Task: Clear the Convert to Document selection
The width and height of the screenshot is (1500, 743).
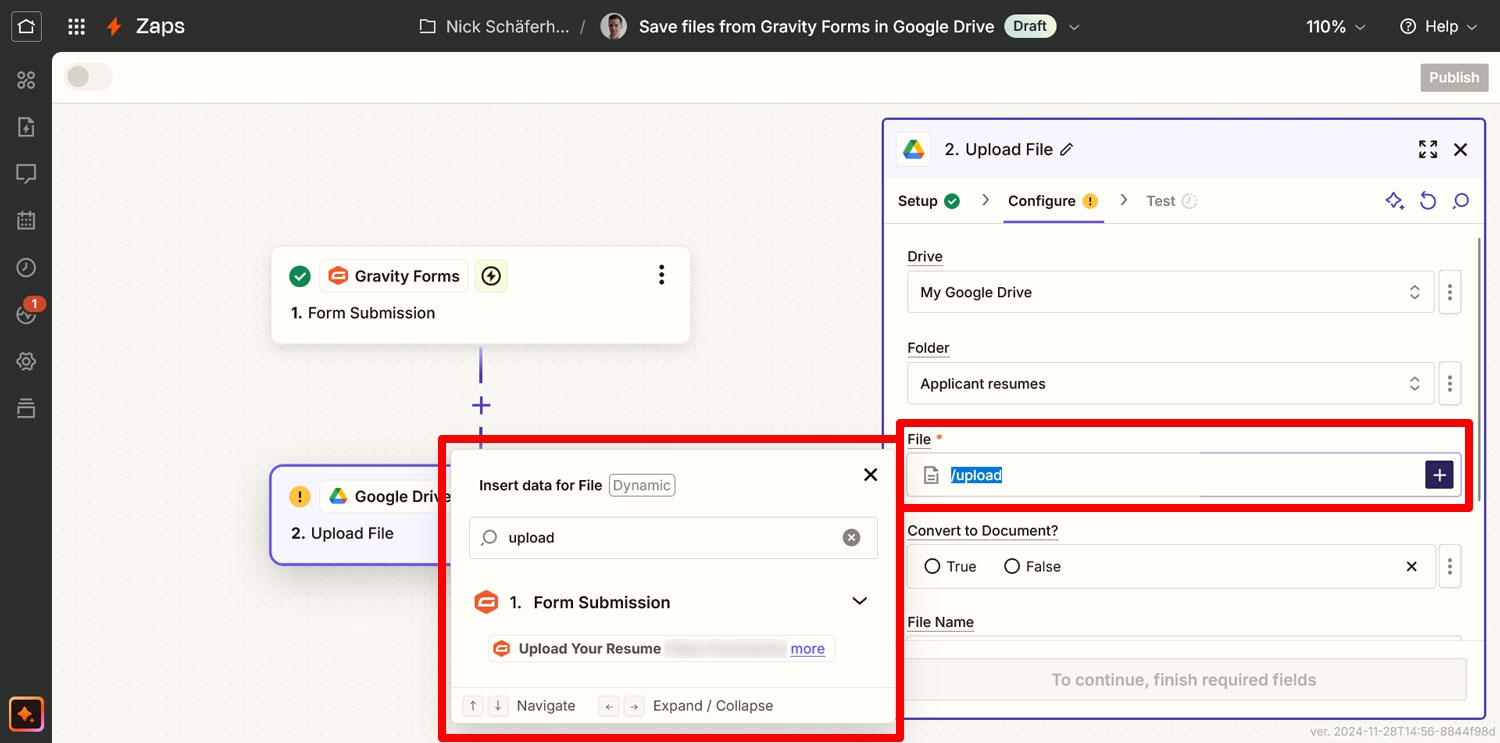Action: (1412, 566)
